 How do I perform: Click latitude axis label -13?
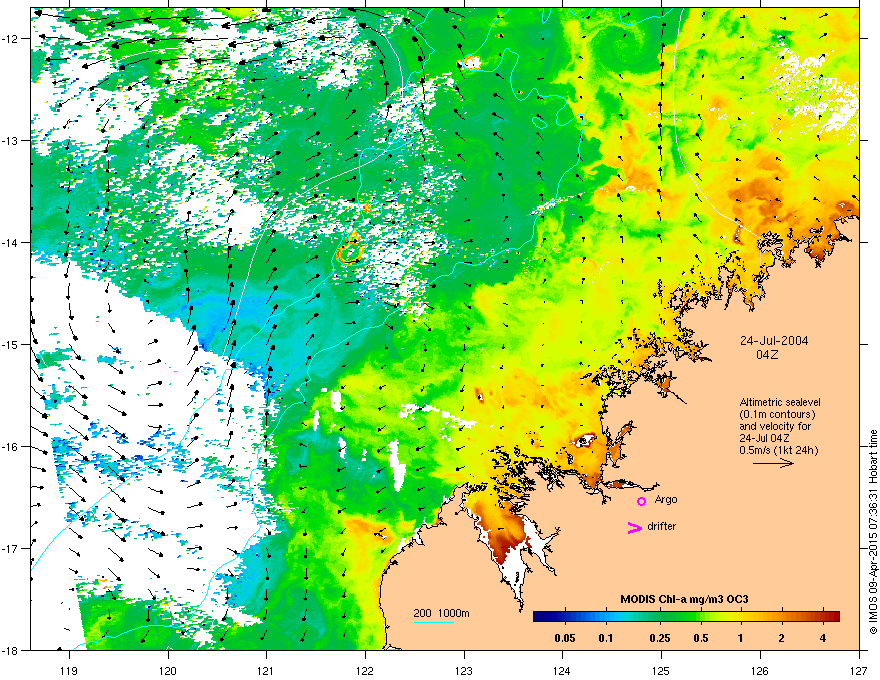[x=10, y=140]
